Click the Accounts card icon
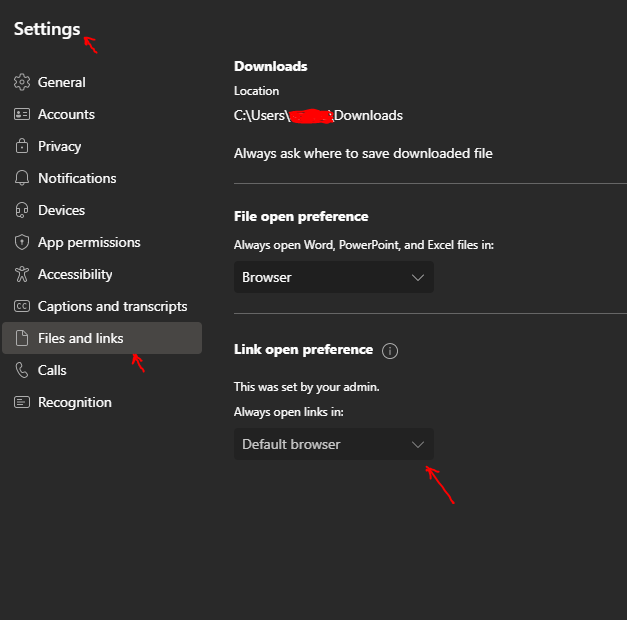627x620 pixels. point(22,114)
